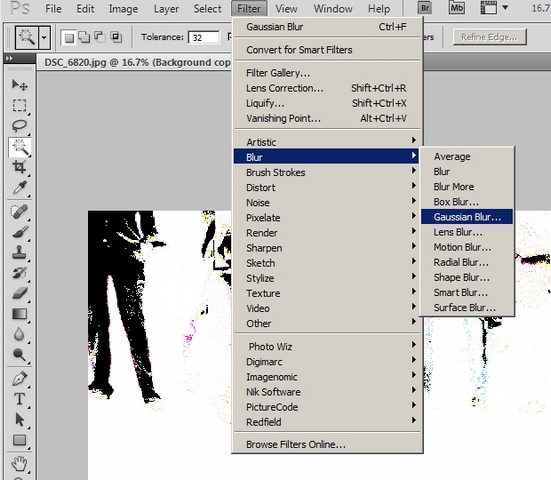551x480 pixels.
Task: Expand the Sharpen filter submenu
Action: point(326,248)
